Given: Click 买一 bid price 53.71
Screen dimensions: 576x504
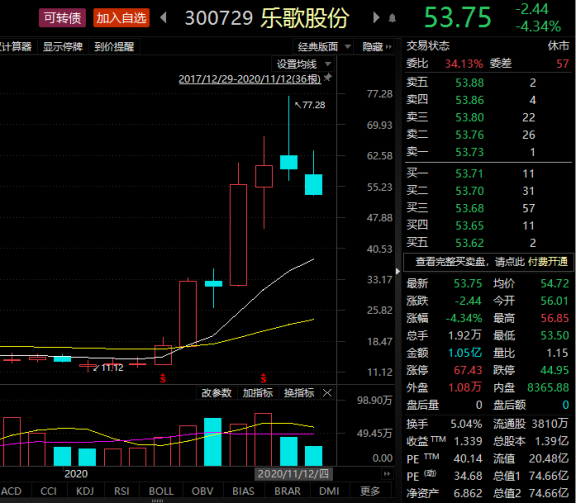Looking at the screenshot, I should [469, 174].
